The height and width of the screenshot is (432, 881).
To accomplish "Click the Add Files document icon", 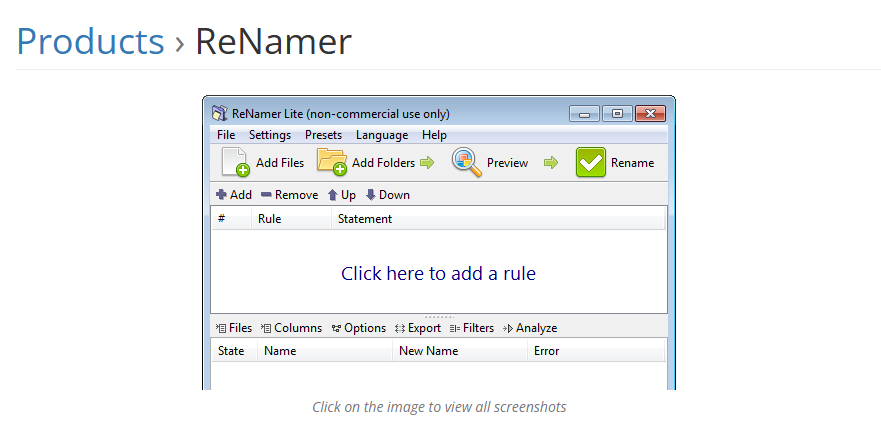I will pyautogui.click(x=235, y=162).
